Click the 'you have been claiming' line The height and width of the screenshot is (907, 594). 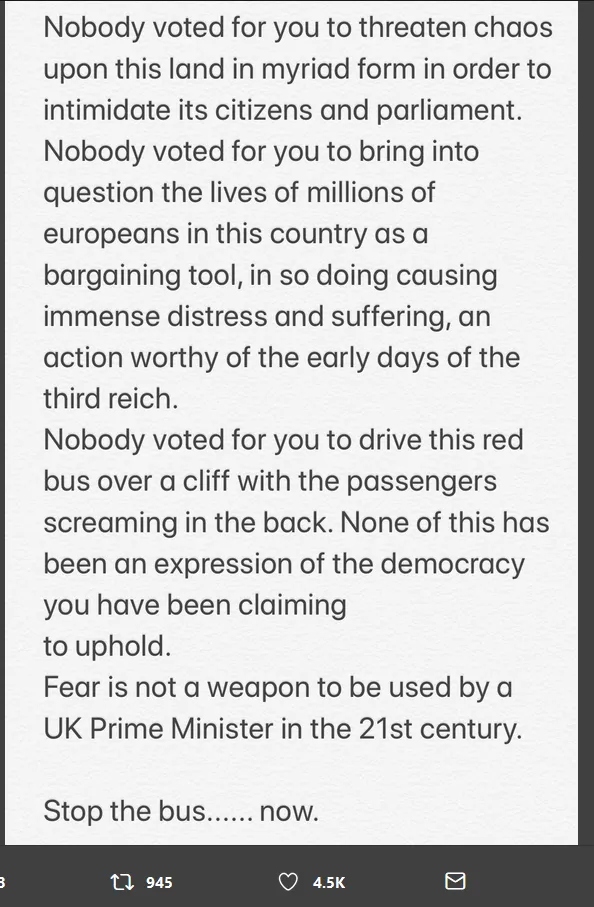tap(195, 605)
